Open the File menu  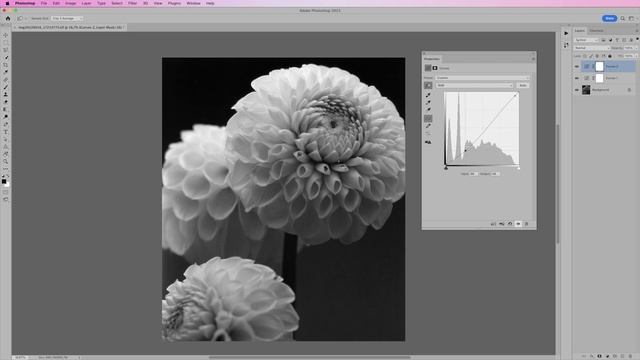click(44, 3)
